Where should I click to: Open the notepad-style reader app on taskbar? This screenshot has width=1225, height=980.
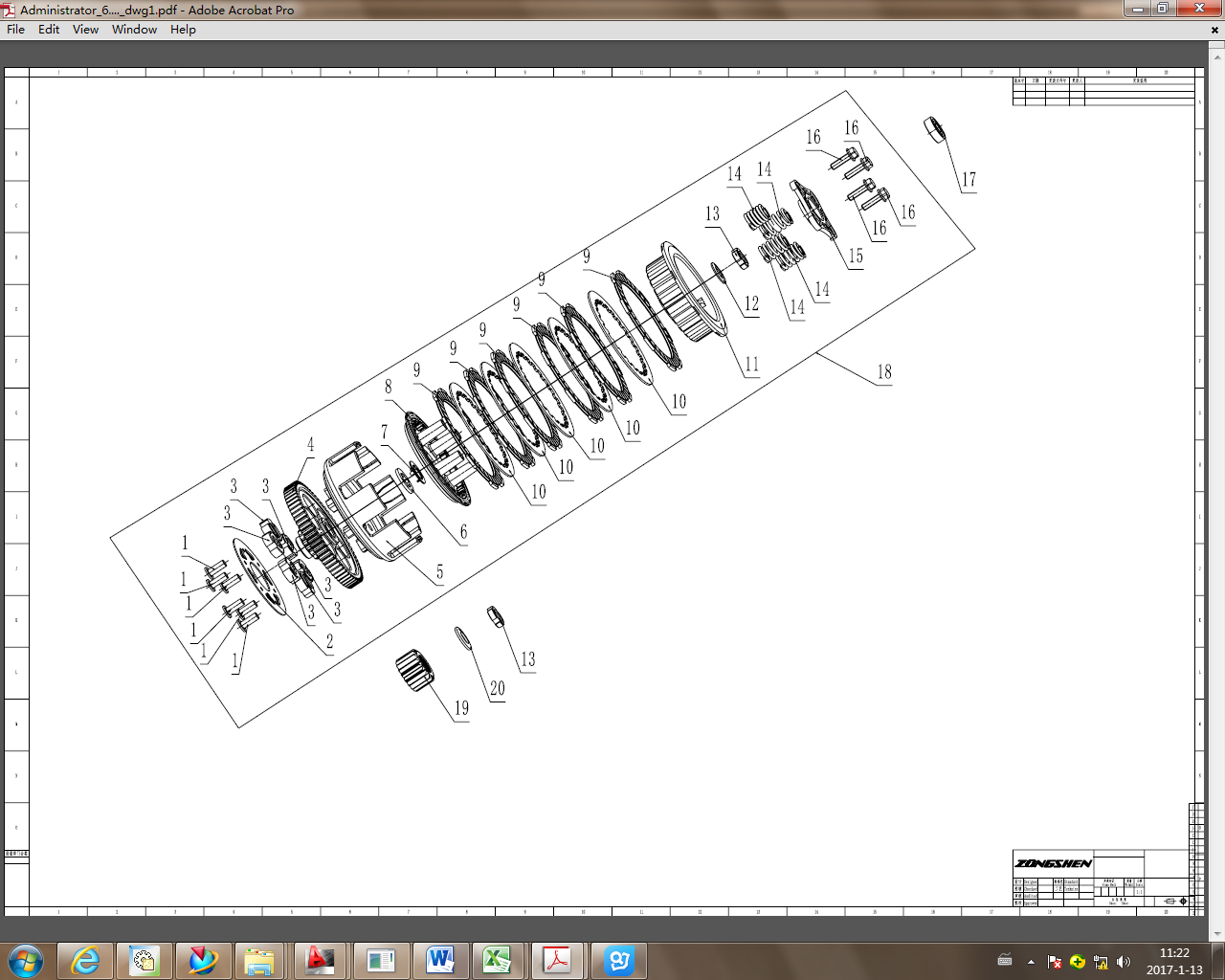coord(379,960)
